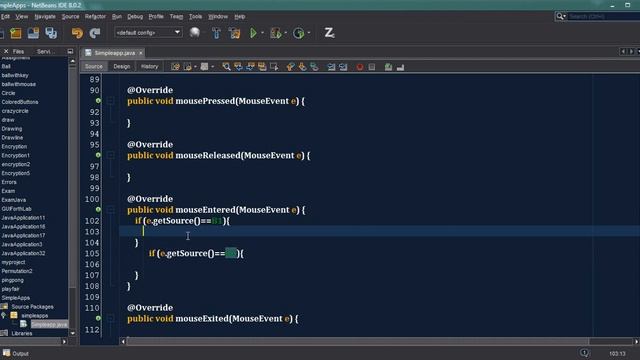Click the Z plugin toolbar icon

pyautogui.click(x=329, y=33)
